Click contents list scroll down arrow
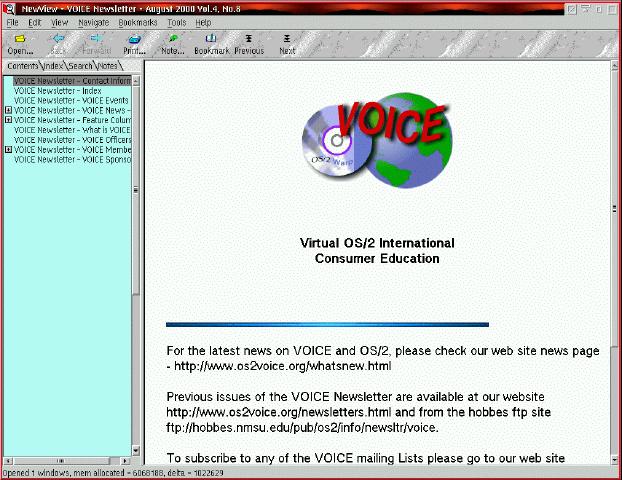622x480 pixels. click(x=136, y=451)
